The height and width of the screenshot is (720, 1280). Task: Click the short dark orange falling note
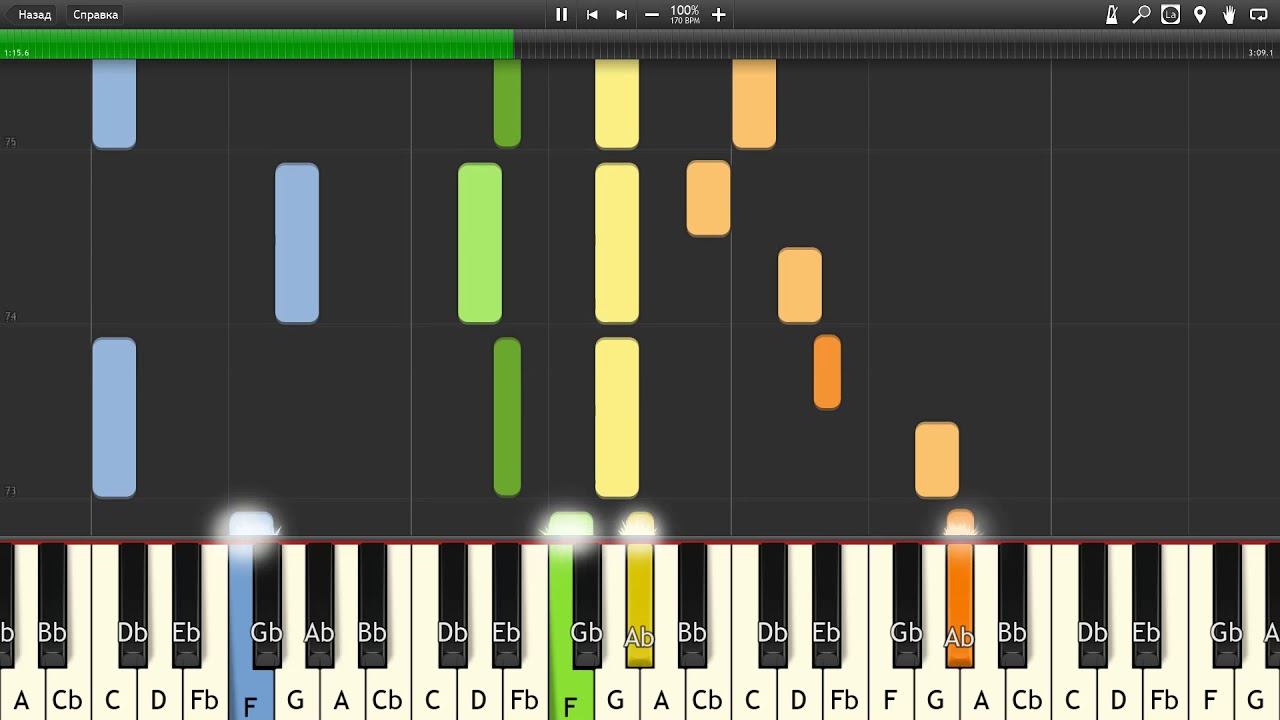tap(827, 372)
